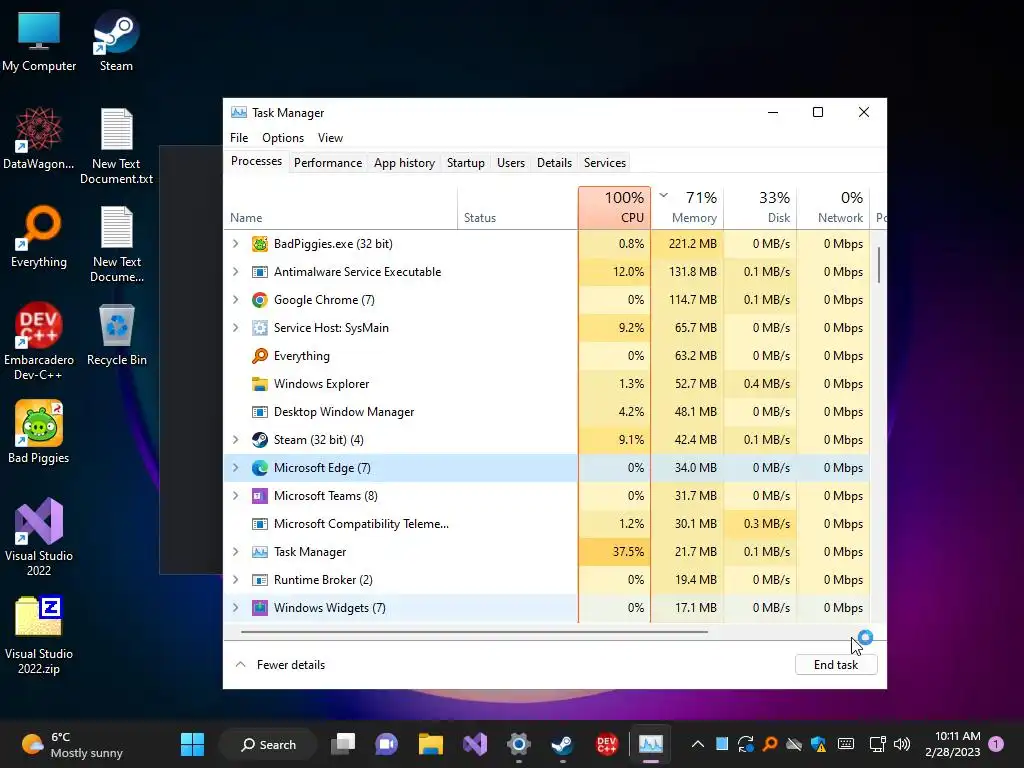The width and height of the screenshot is (1024, 768).
Task: Select Embarcadero Dev-C++ desktop shortcut
Action: click(x=39, y=342)
